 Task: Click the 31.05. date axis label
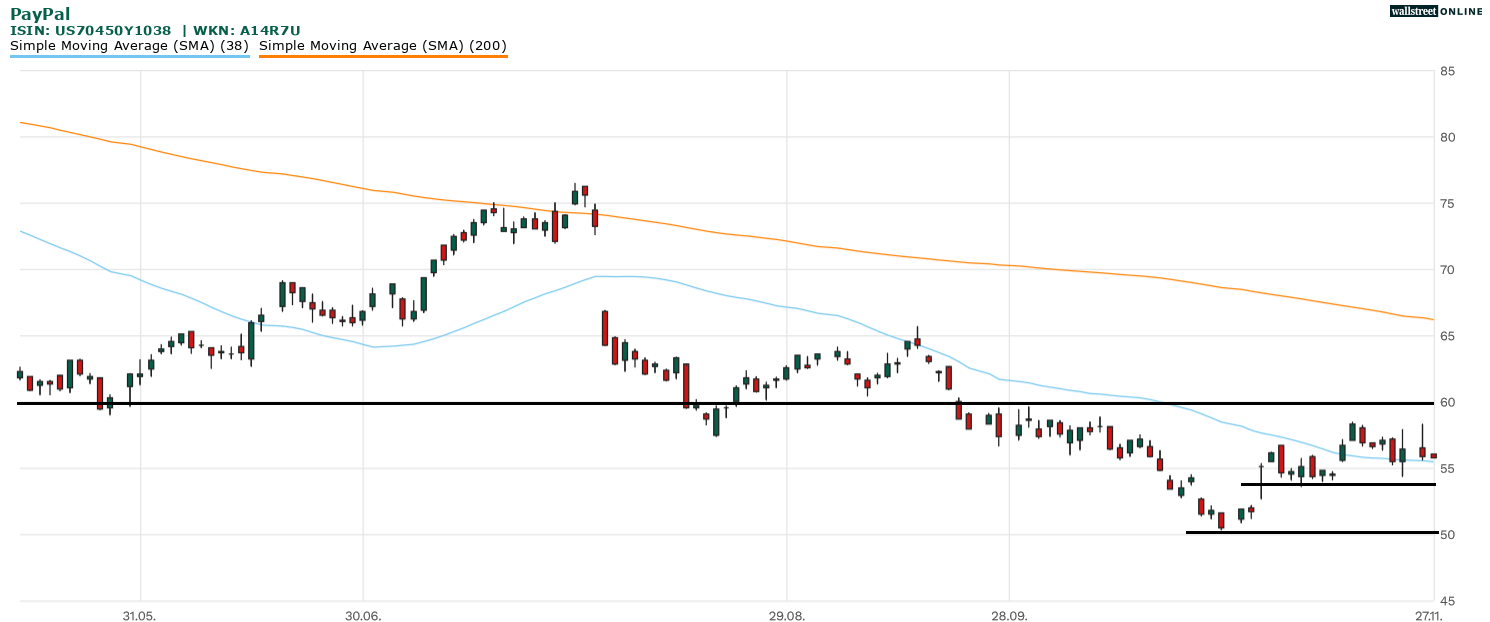coord(140,614)
